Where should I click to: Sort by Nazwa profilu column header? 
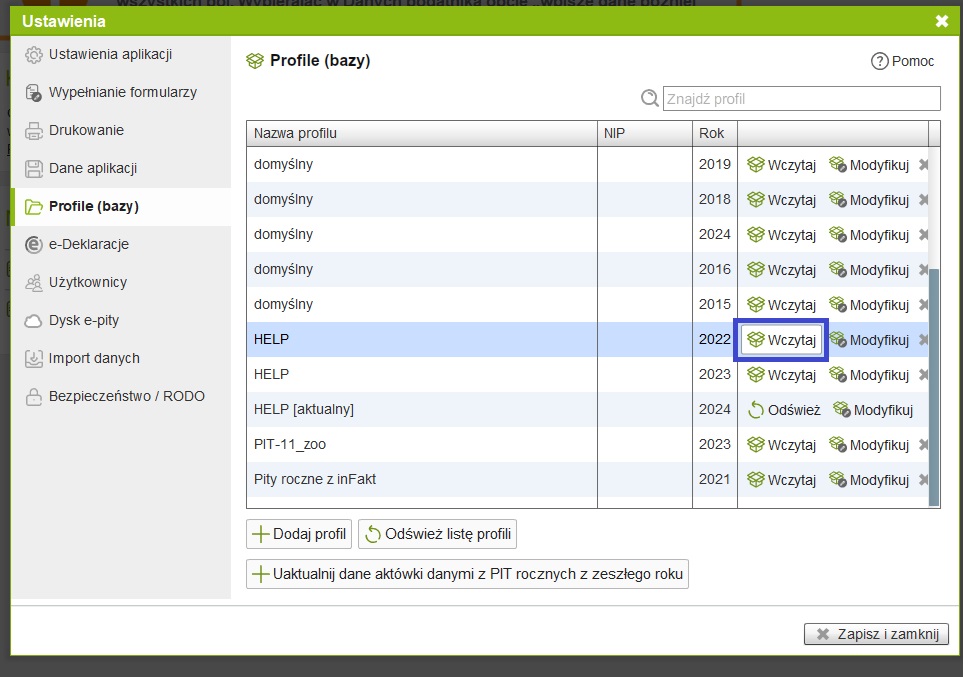tap(420, 133)
